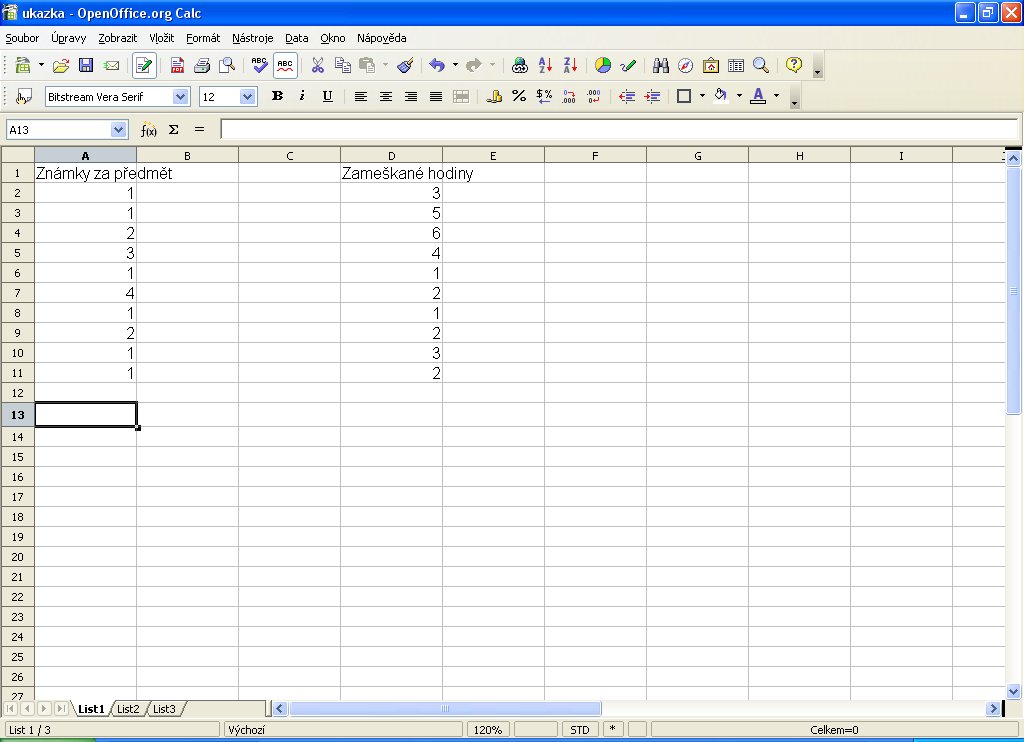Image resolution: width=1024 pixels, height=742 pixels.
Task: Click the Cut scissors icon
Action: [317, 65]
